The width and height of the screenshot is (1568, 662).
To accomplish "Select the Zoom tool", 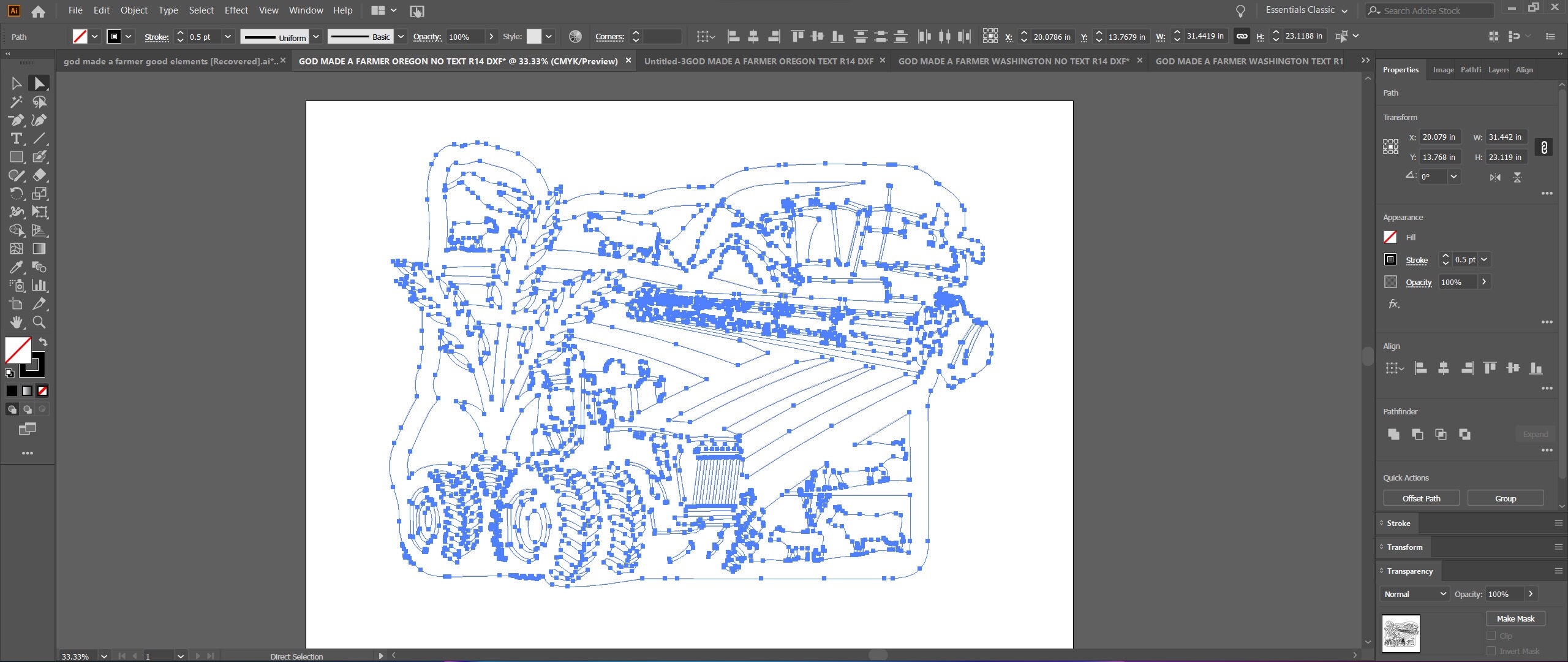I will [39, 322].
